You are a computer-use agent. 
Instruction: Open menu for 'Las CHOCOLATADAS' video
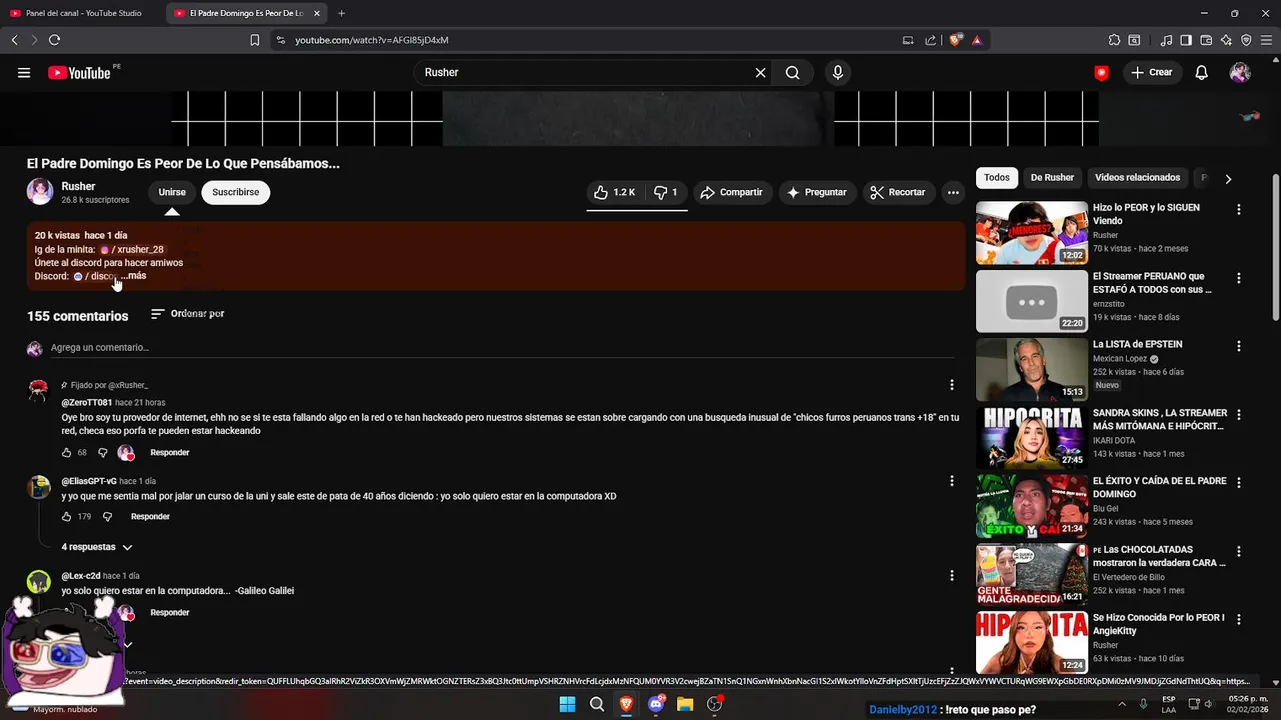[x=1238, y=551]
